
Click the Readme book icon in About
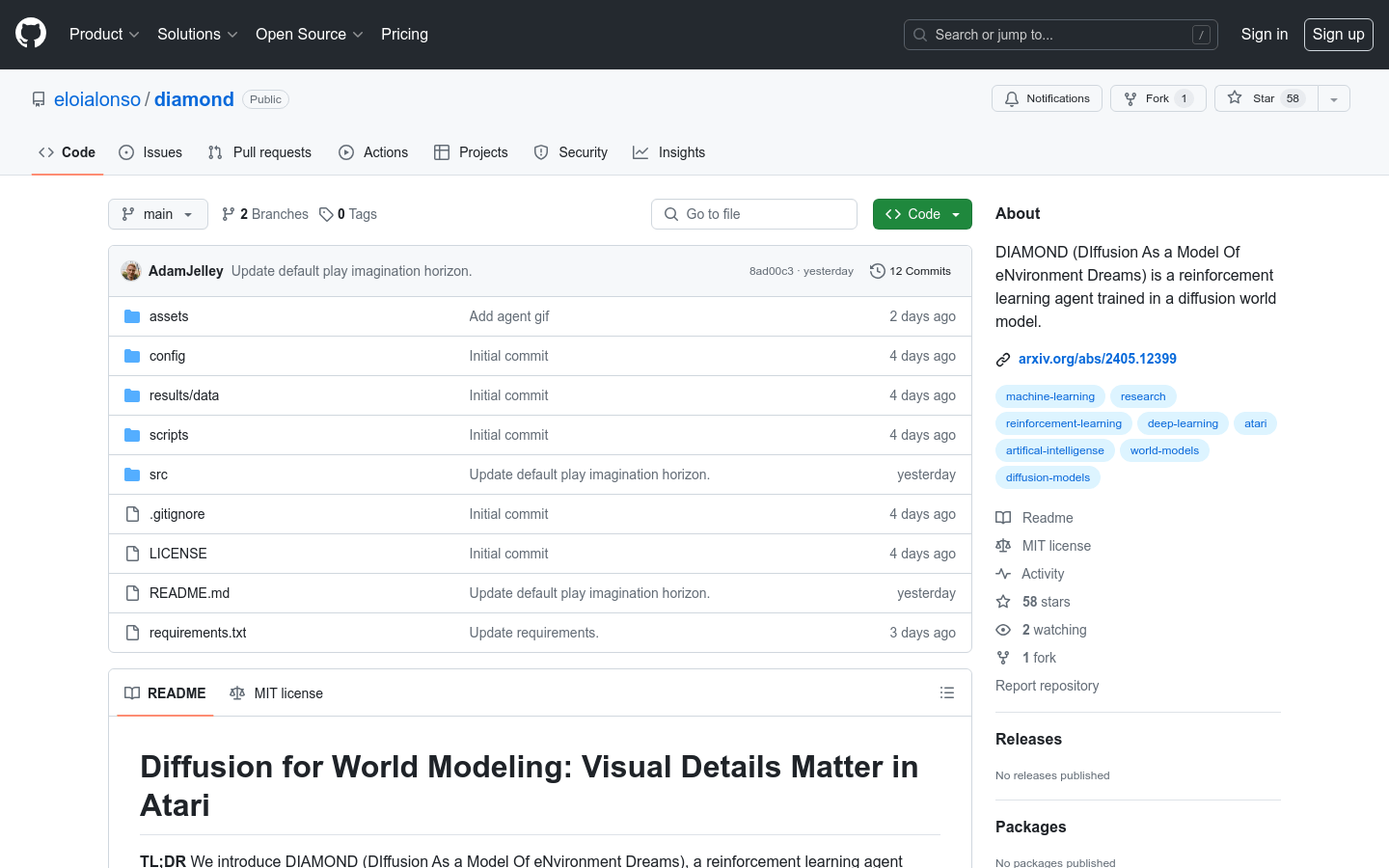[1003, 518]
